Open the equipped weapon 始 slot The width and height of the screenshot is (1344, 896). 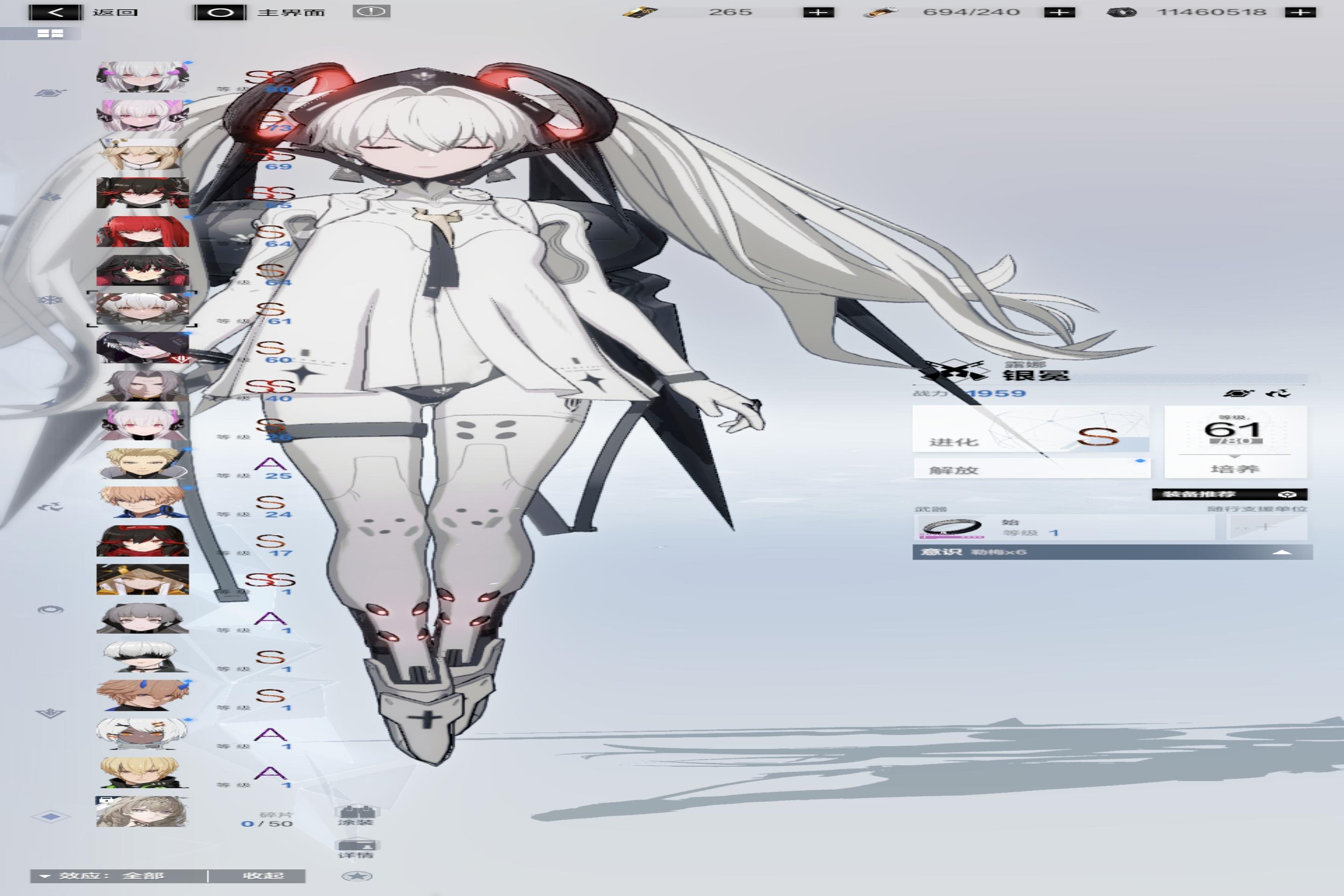coord(1064,527)
